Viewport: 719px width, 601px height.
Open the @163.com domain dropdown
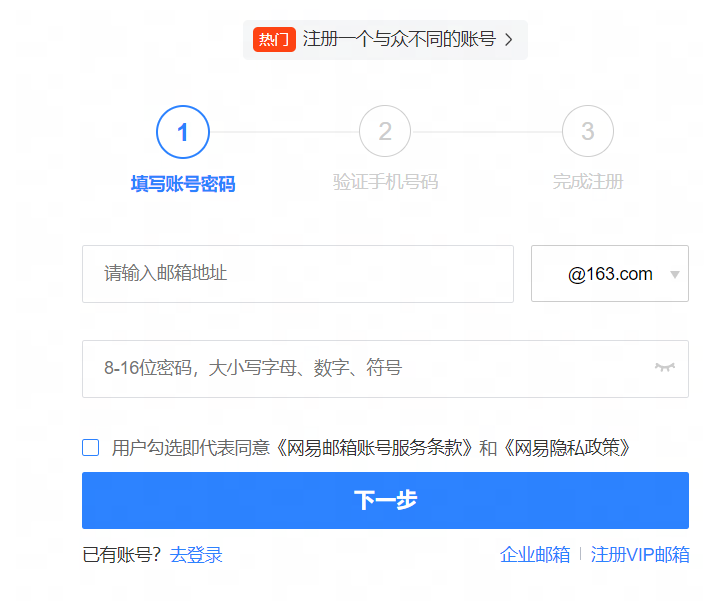(x=609, y=274)
